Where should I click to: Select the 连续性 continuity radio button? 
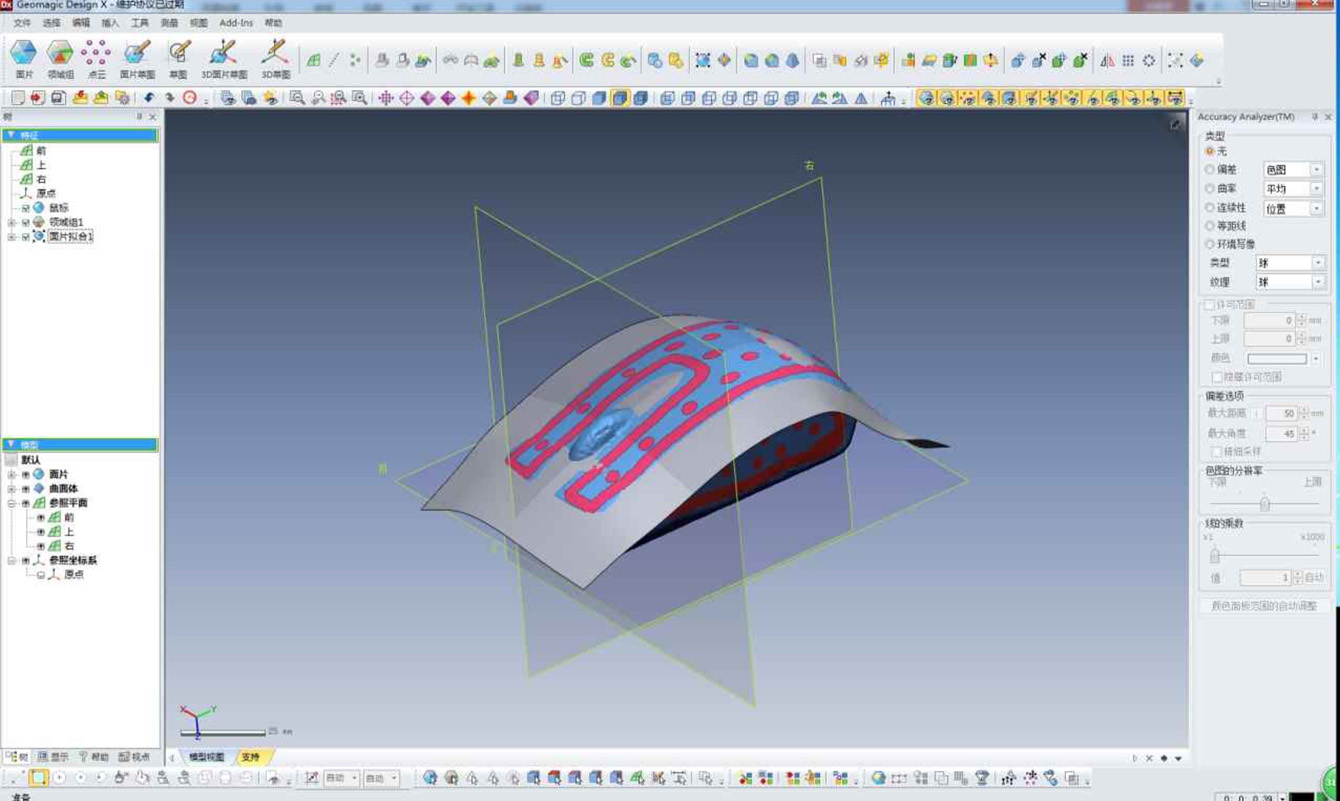click(x=1210, y=208)
